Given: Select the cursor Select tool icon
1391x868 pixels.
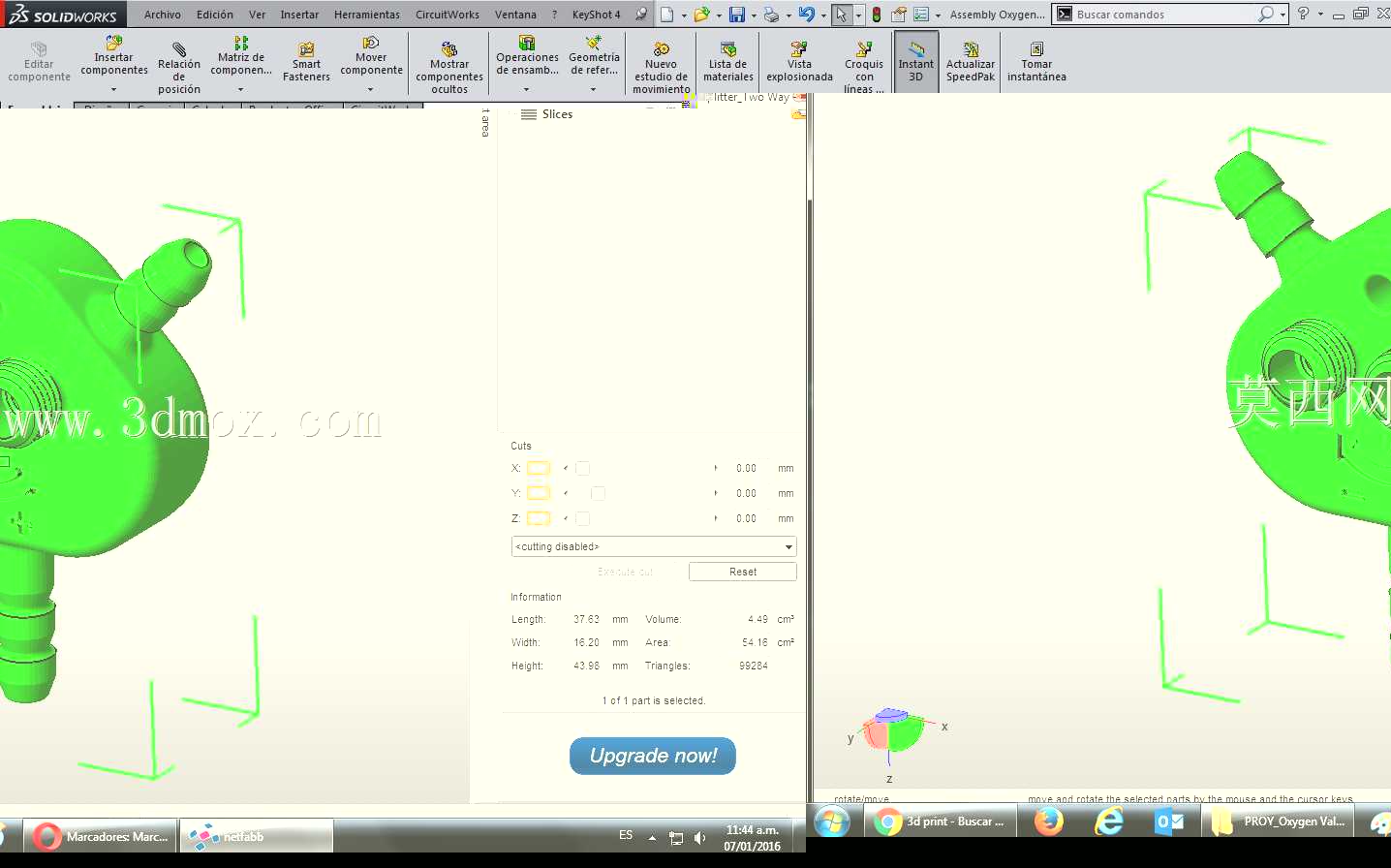Looking at the screenshot, I should [x=842, y=15].
